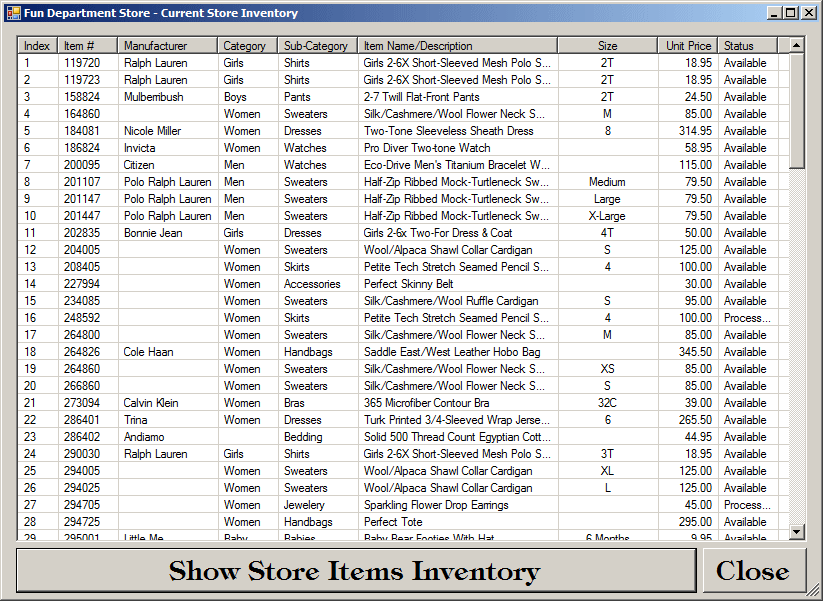823x601 pixels.
Task: Click the 365 Microfiber Contour Bra description
Action: (x=427, y=403)
